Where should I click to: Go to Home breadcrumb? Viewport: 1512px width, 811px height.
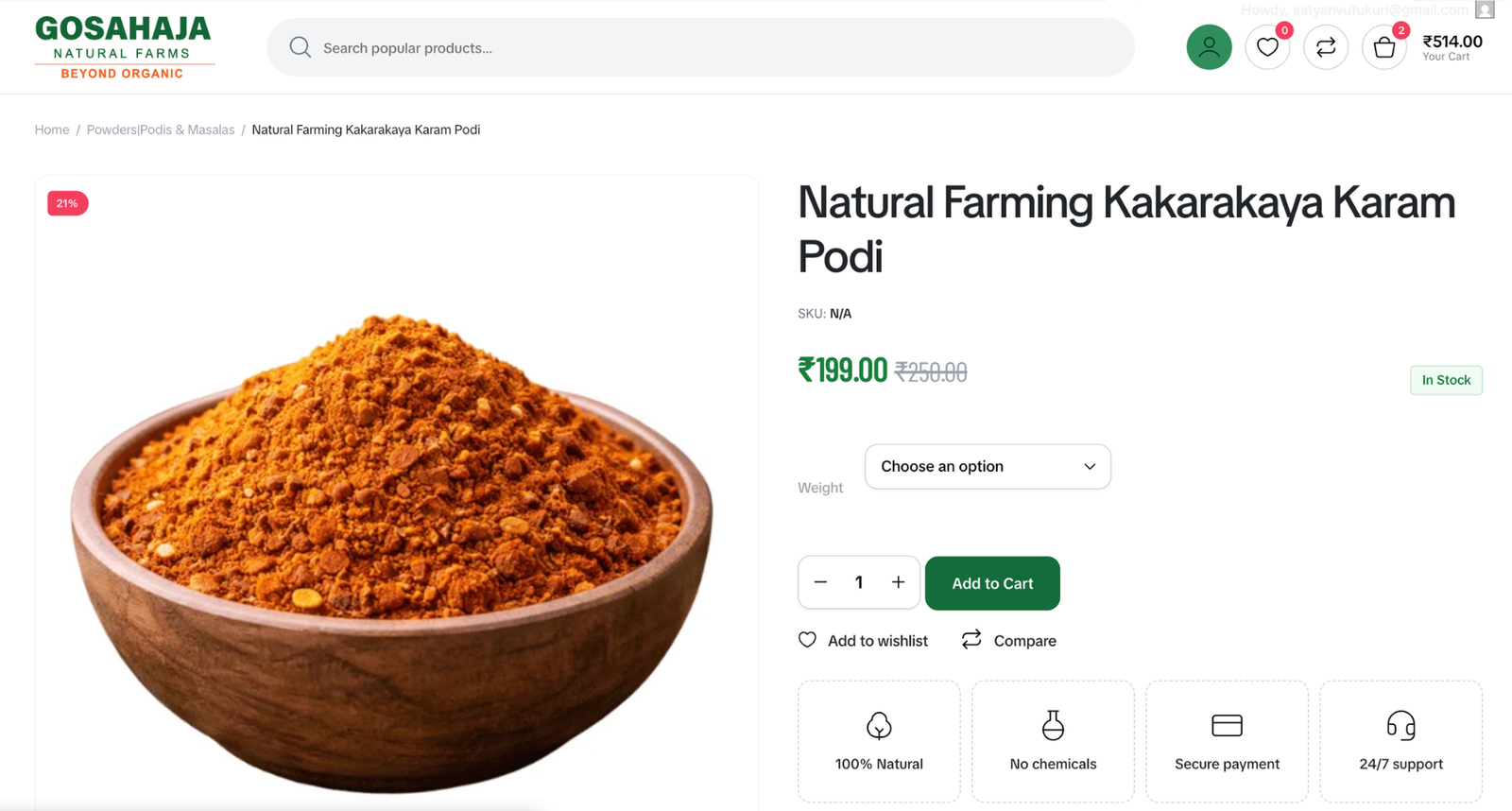[52, 129]
